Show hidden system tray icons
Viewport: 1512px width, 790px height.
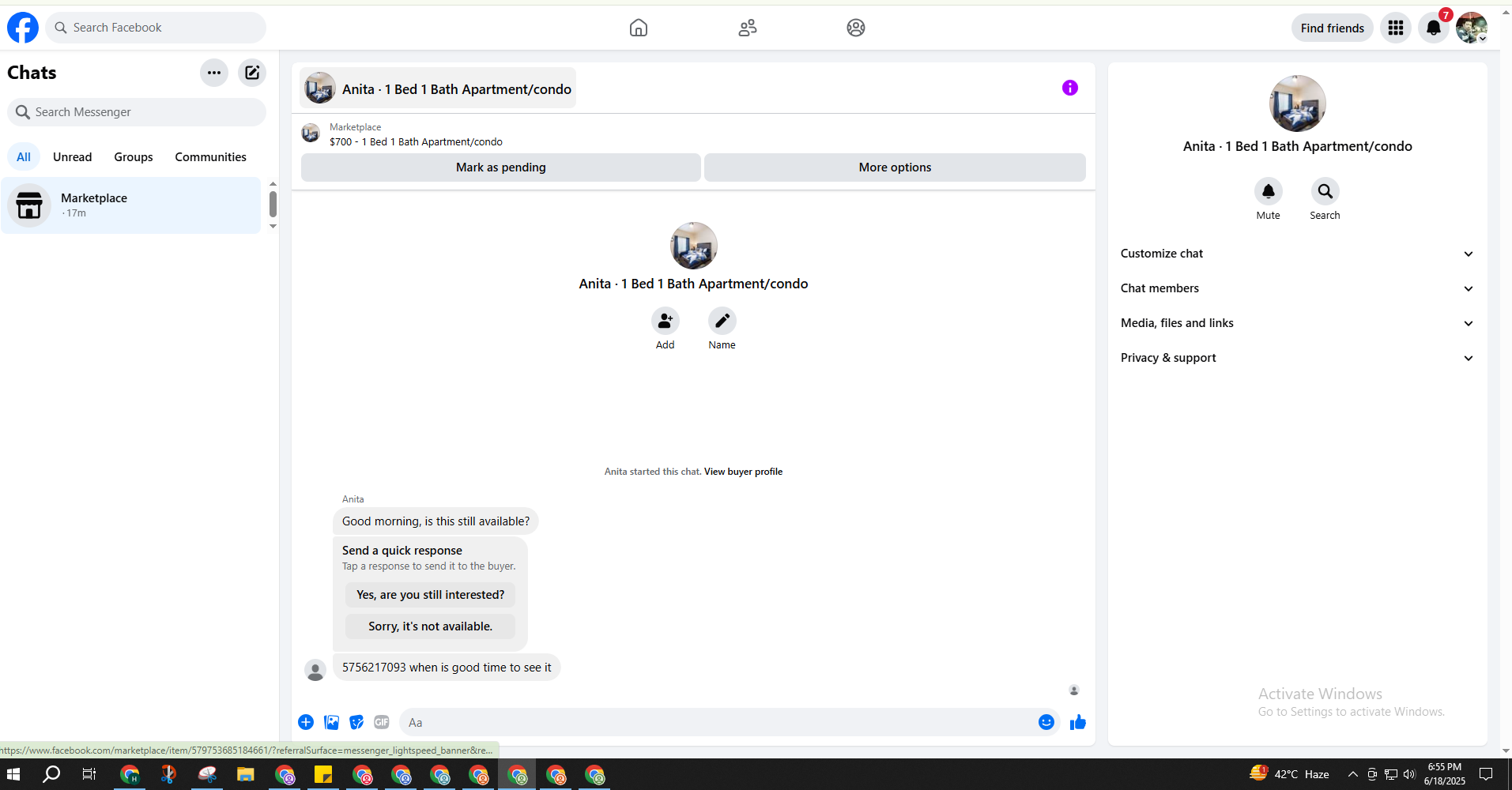pos(1353,774)
